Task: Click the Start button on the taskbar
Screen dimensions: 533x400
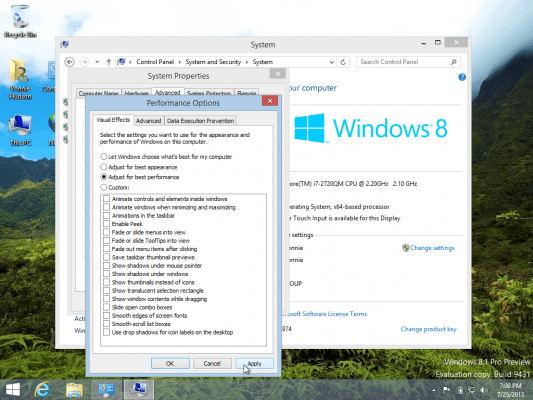Action: pyautogui.click(x=13, y=389)
